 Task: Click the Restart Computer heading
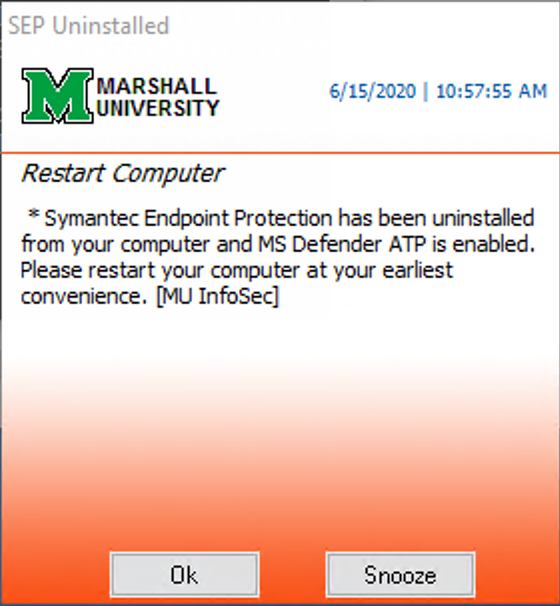coord(123,173)
